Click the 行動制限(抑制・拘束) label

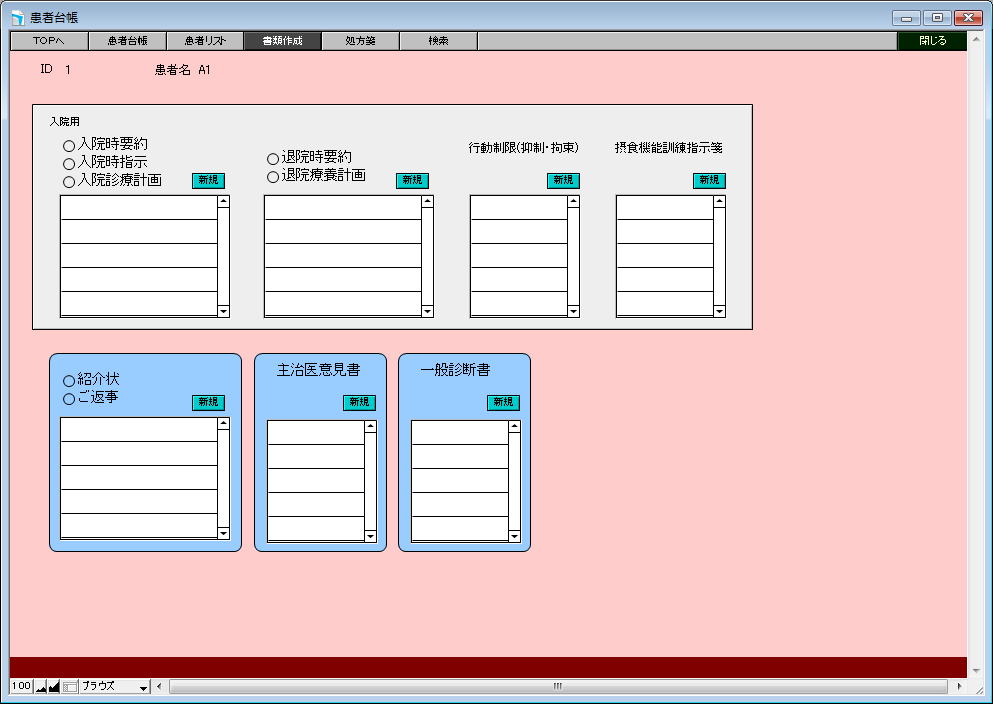[x=523, y=148]
